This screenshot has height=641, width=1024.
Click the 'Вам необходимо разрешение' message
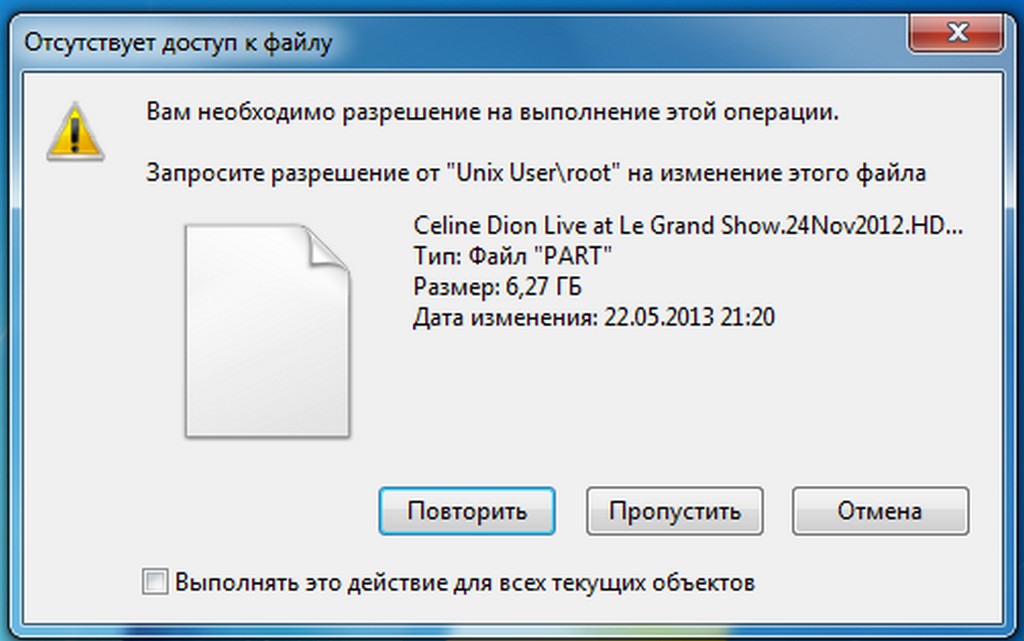492,112
